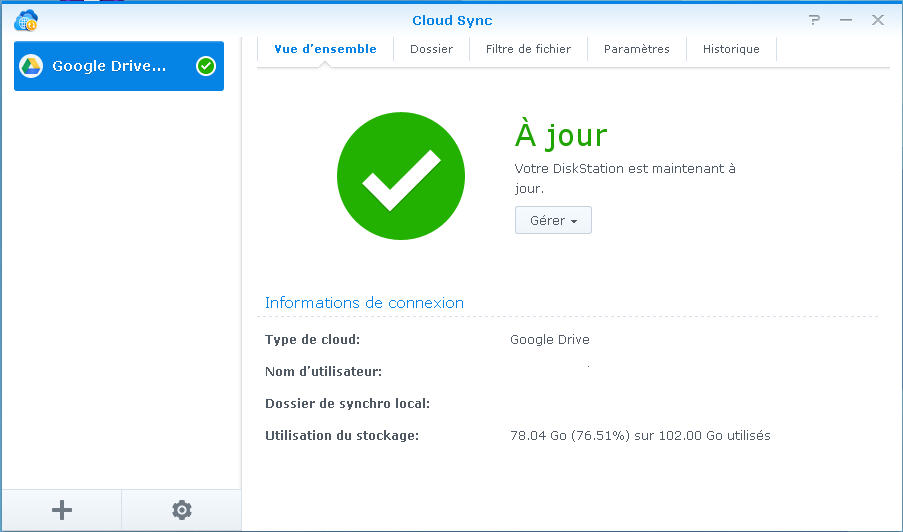This screenshot has height=532, width=903.
Task: Close the Cloud Sync window
Action: (877, 20)
